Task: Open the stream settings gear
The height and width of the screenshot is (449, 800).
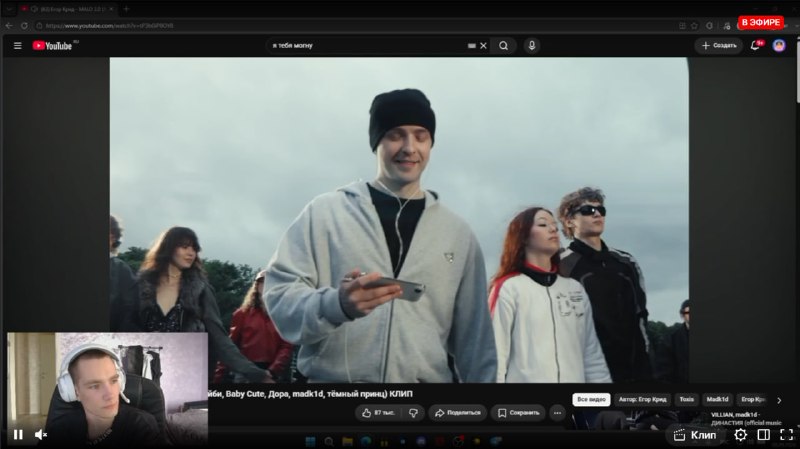Action: click(740, 435)
